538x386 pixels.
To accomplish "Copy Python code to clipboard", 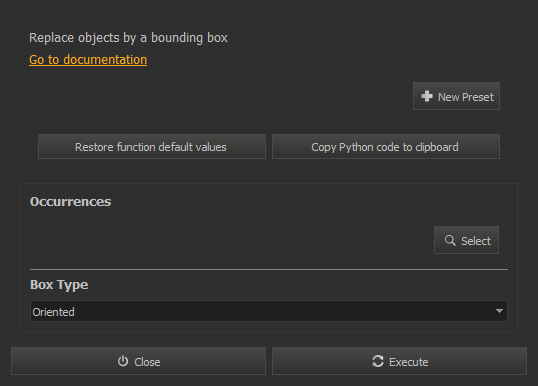I will click(386, 147).
